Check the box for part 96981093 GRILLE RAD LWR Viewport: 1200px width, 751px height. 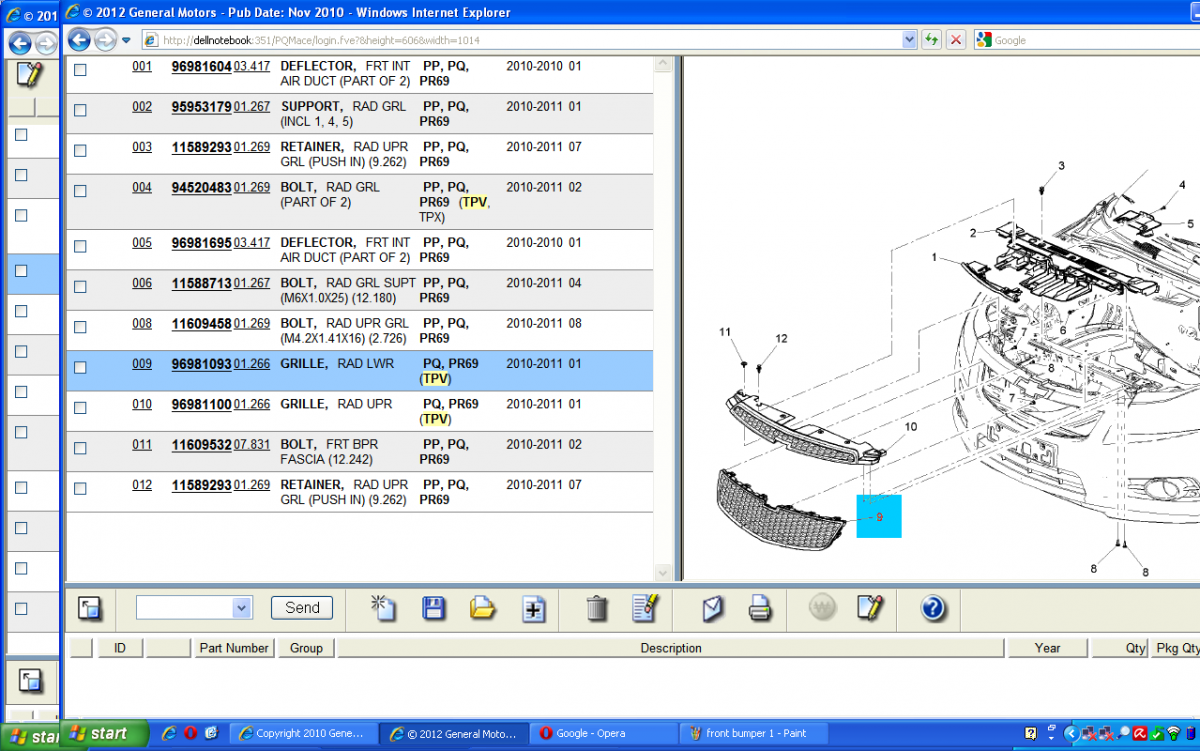coord(80,367)
